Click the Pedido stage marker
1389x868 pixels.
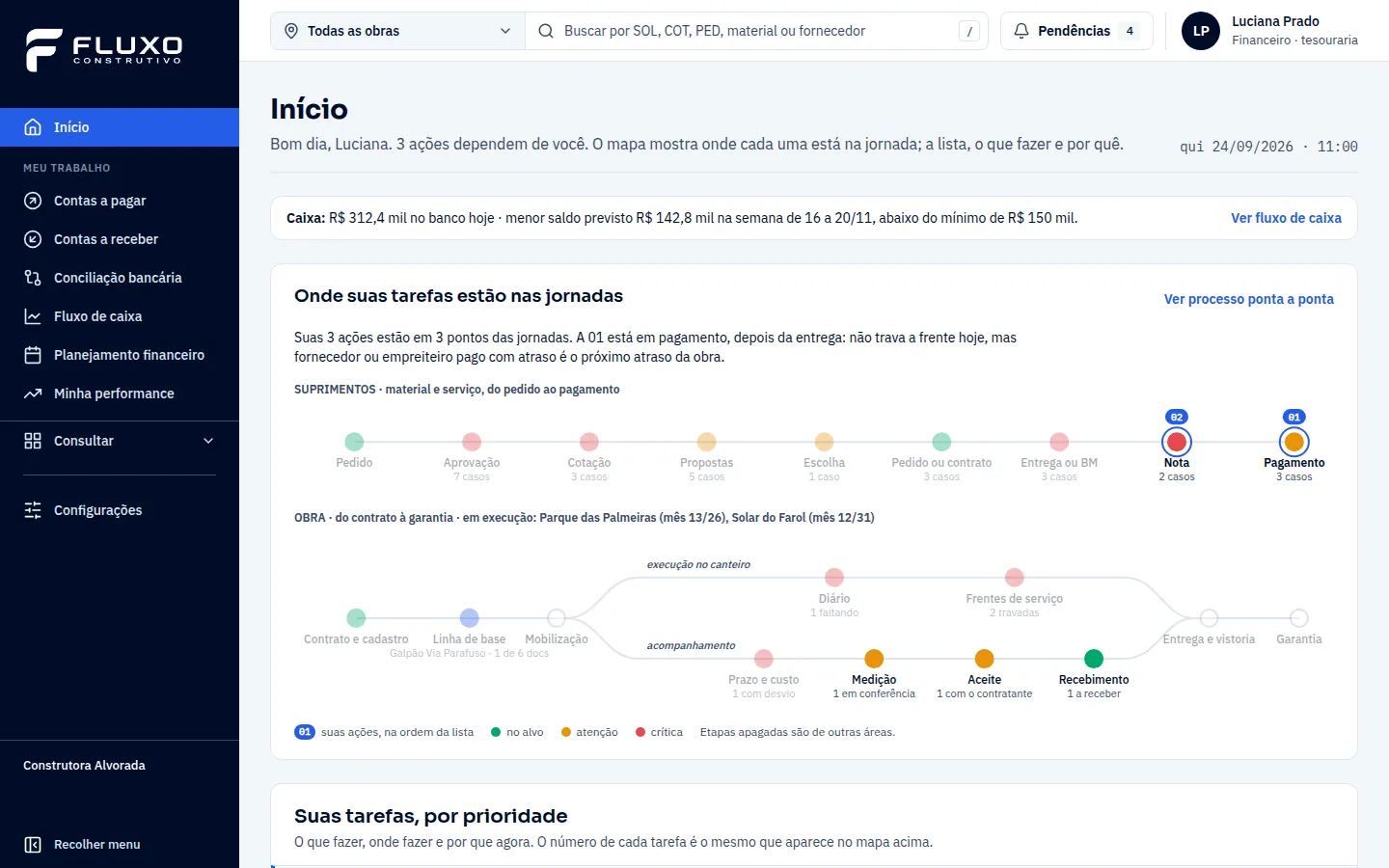pos(354,442)
